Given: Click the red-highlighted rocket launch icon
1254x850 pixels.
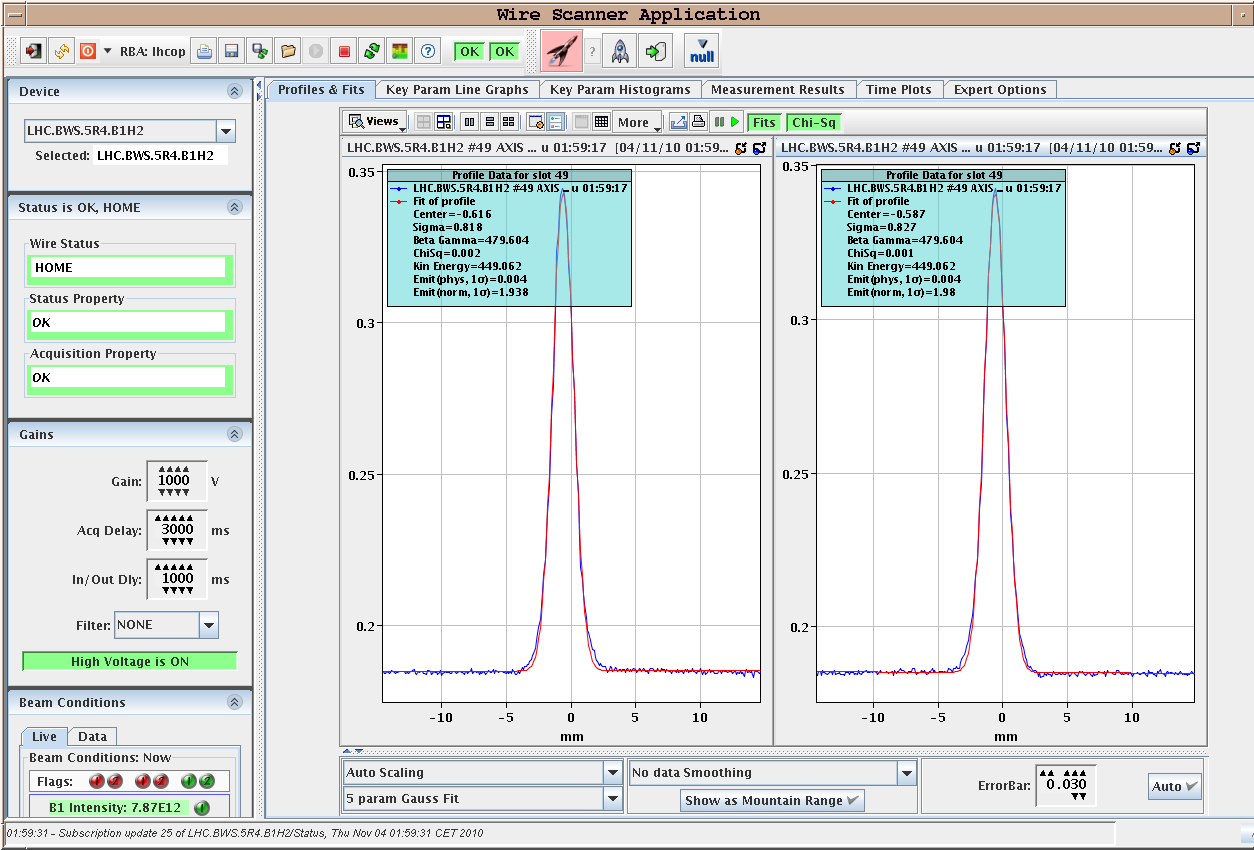Looking at the screenshot, I should point(562,51).
